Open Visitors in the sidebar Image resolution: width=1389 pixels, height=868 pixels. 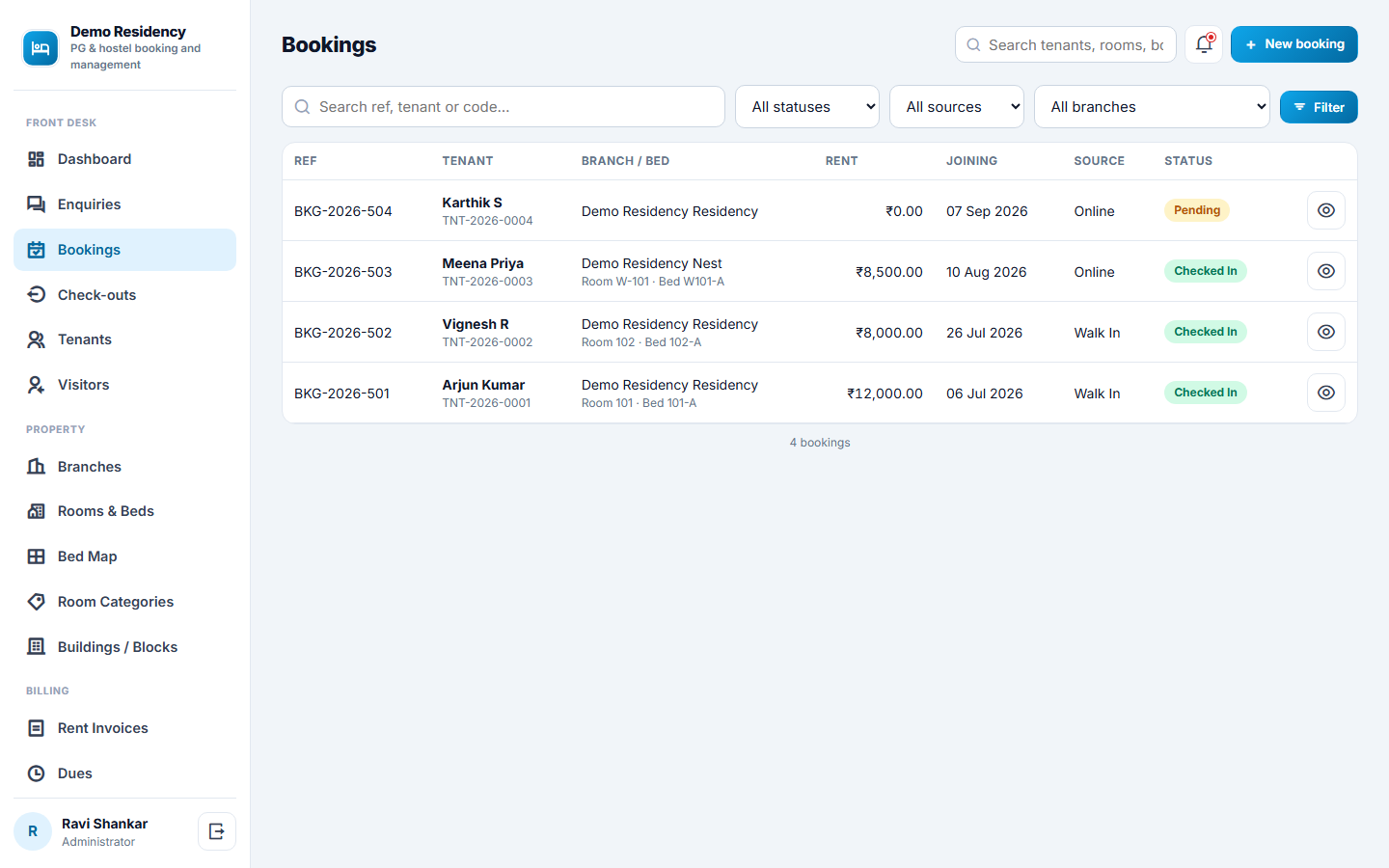point(124,385)
